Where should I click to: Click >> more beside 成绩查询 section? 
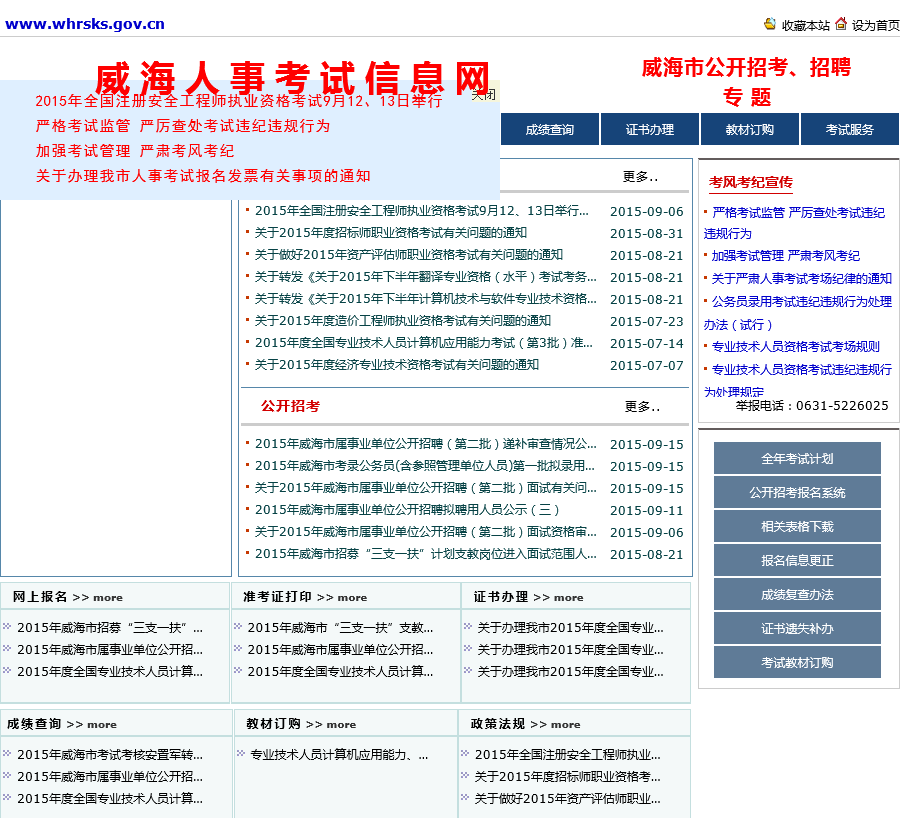click(92, 724)
